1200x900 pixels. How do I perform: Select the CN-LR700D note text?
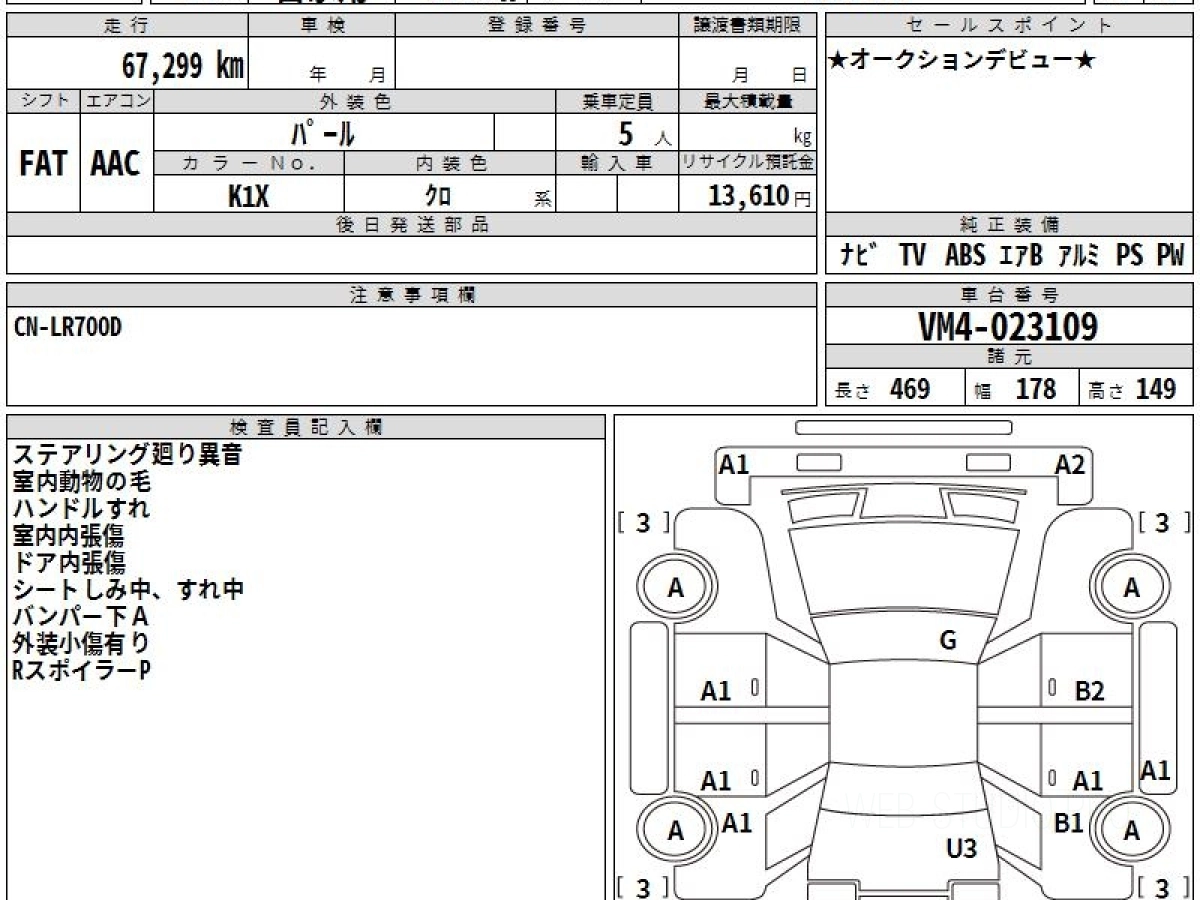point(67,326)
